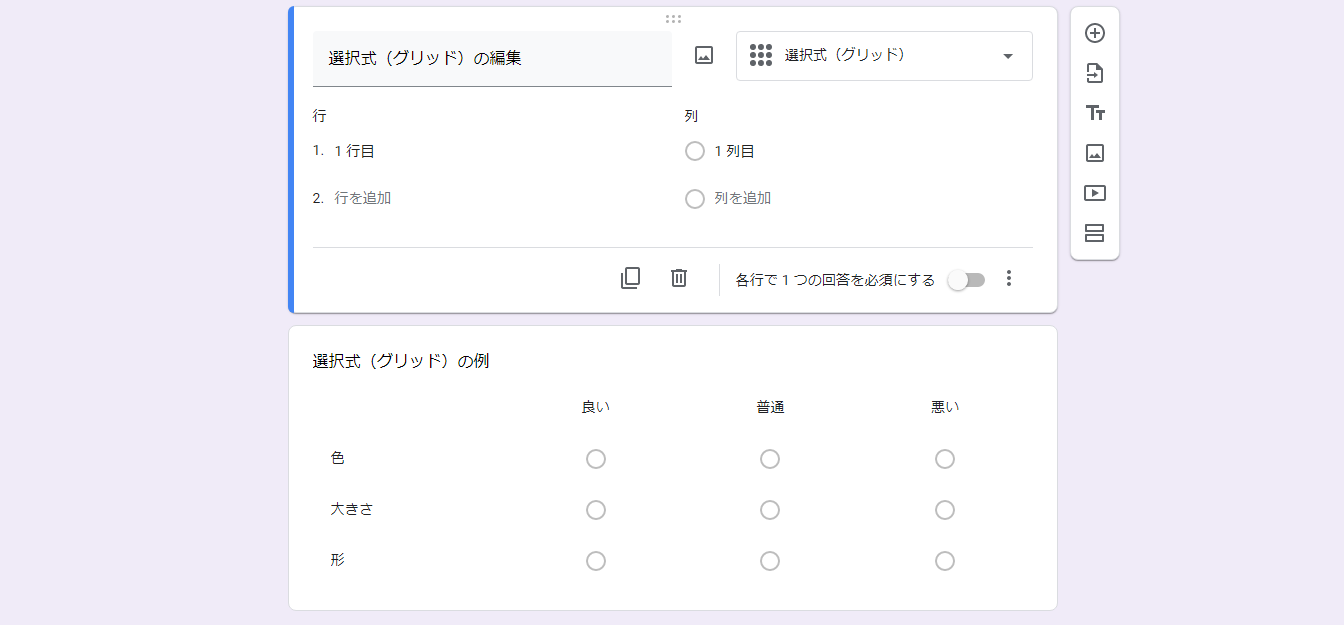Delete the grid question
This screenshot has width=1344, height=625.
tap(679, 278)
